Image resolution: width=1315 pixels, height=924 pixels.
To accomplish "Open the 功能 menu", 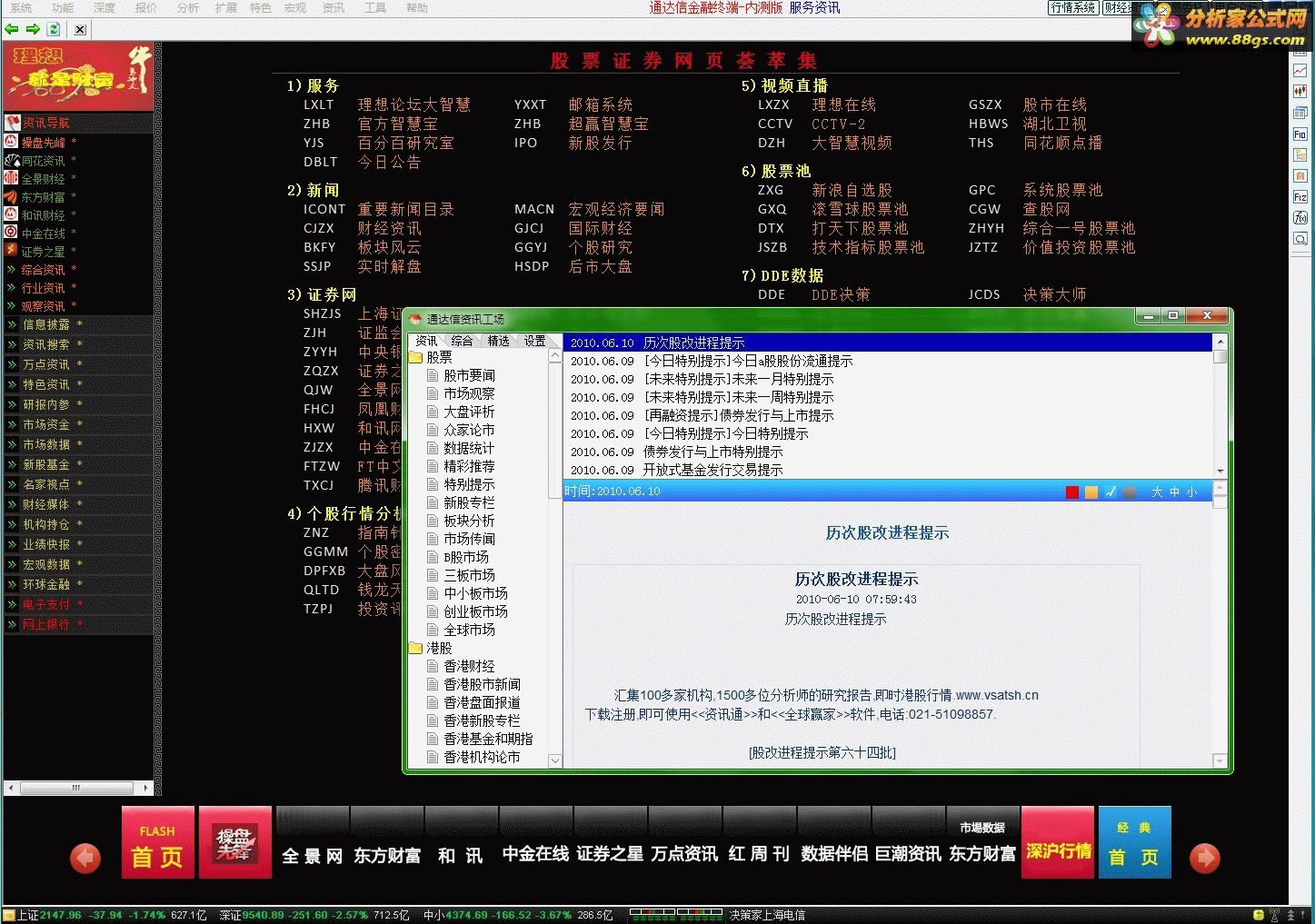I will point(63,7).
